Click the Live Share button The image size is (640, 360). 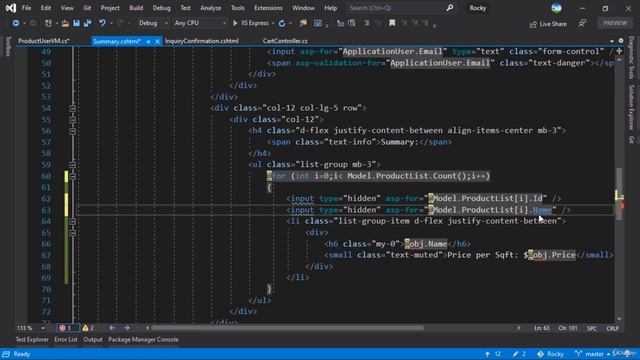pyautogui.click(x=548, y=24)
